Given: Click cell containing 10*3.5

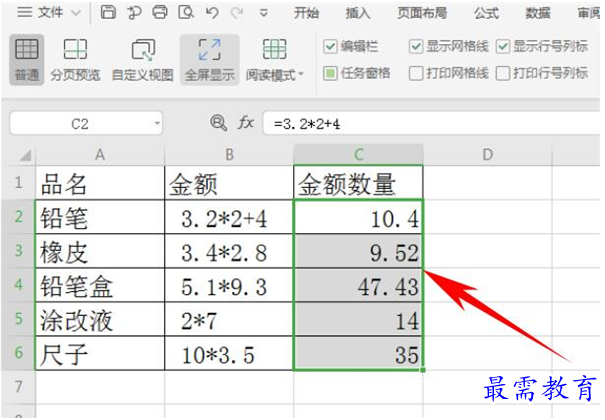Looking at the screenshot, I should pyautogui.click(x=229, y=353).
